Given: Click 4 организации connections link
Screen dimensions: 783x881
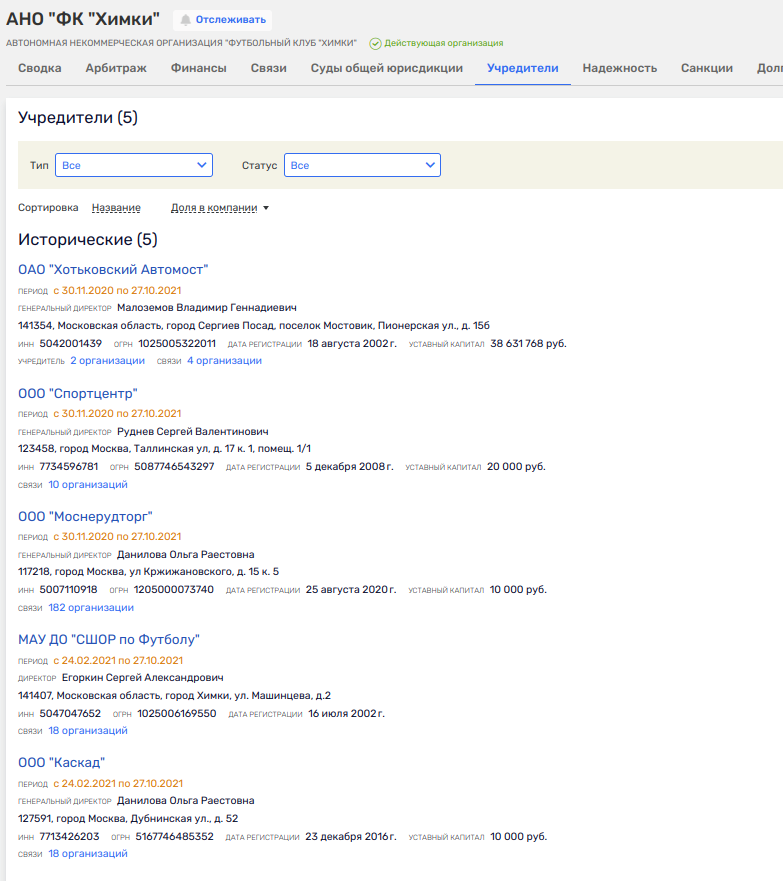Looking at the screenshot, I should coord(224,361).
